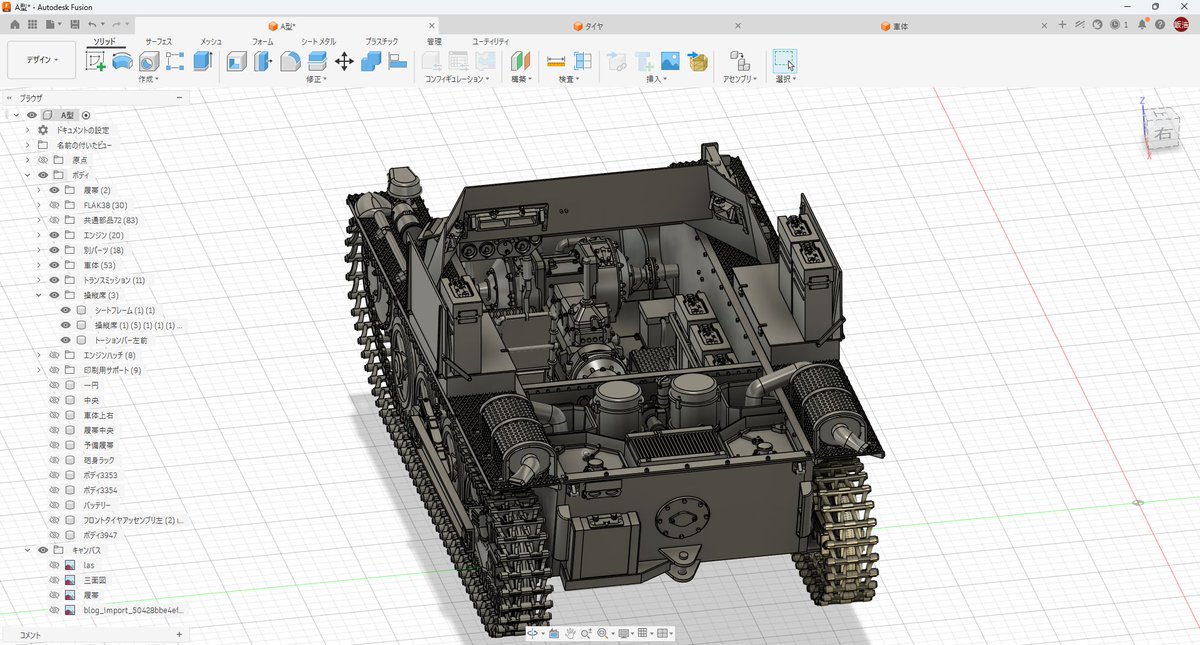Viewport: 1200px width, 645px height.
Task: Open the 修正 dropdown menu
Action: coord(317,79)
